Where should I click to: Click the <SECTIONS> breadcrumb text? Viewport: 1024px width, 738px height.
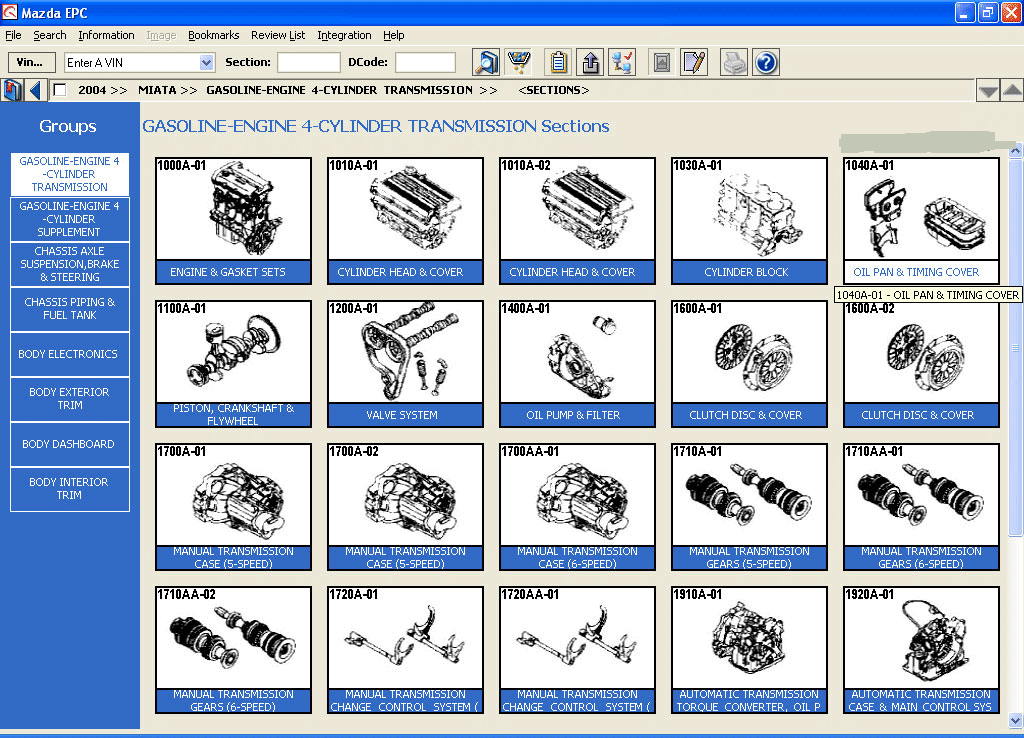[554, 90]
